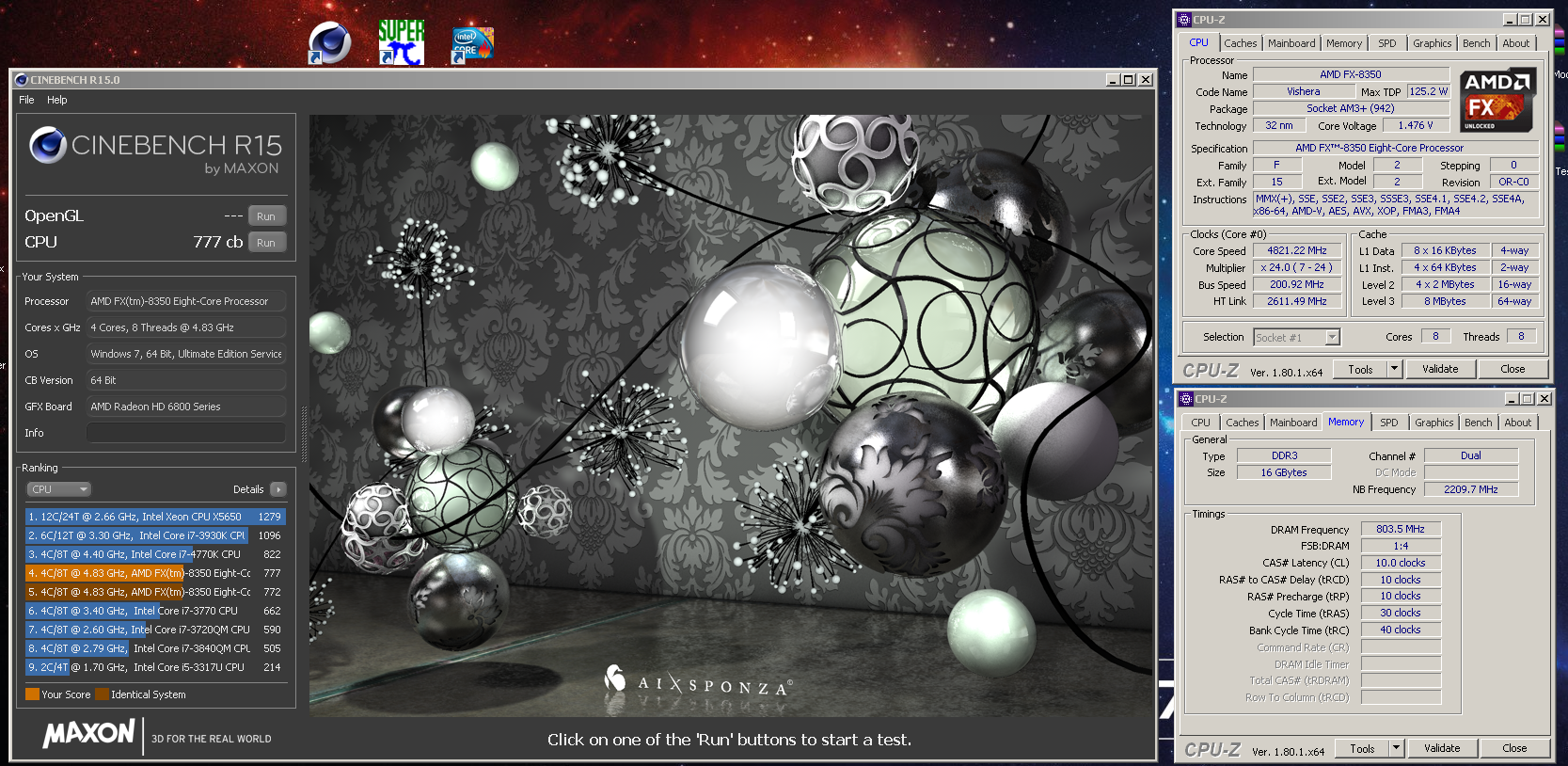Select ranking row 3 Core i7-4770K

pos(155,554)
